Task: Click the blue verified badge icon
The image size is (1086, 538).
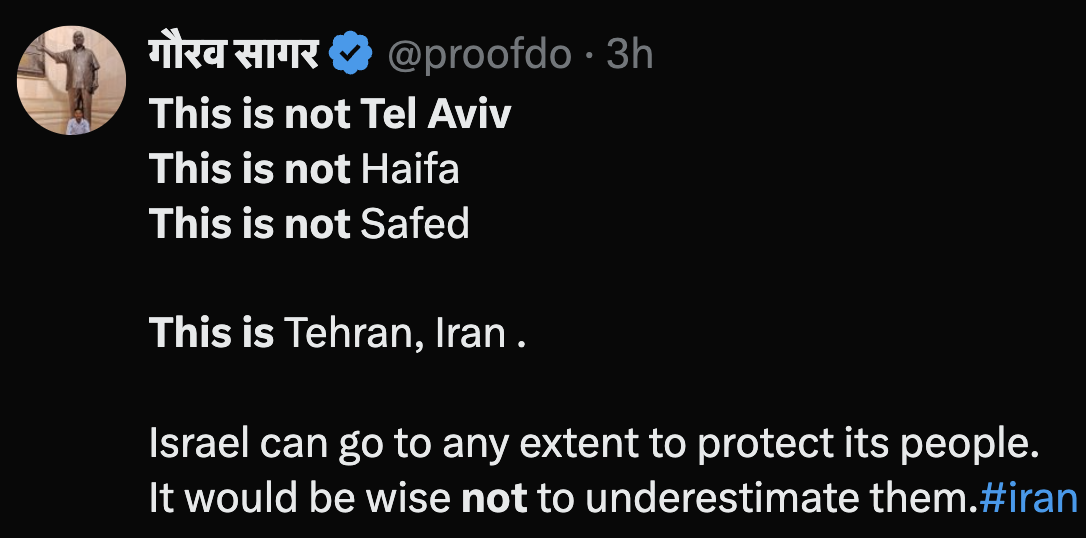Action: [x=350, y=55]
